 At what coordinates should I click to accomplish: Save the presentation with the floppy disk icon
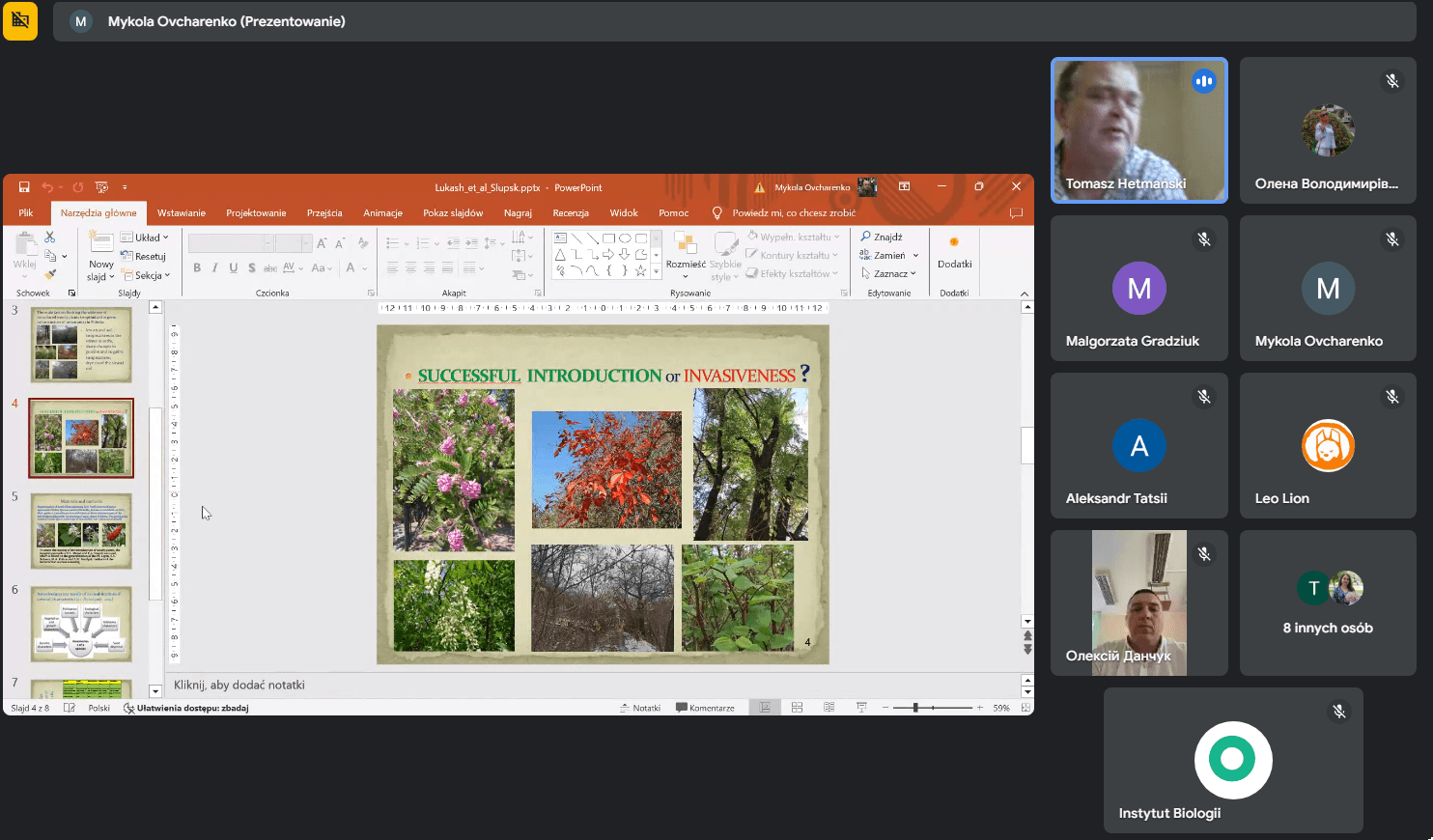[x=24, y=187]
